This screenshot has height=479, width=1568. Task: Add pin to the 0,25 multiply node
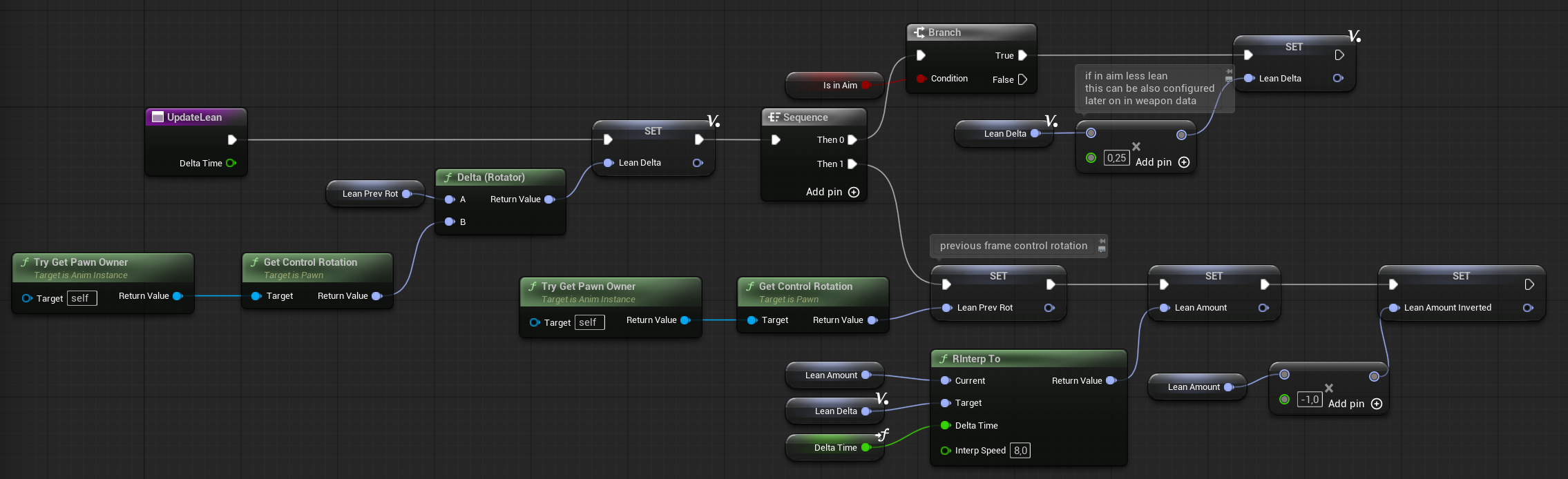(1184, 162)
